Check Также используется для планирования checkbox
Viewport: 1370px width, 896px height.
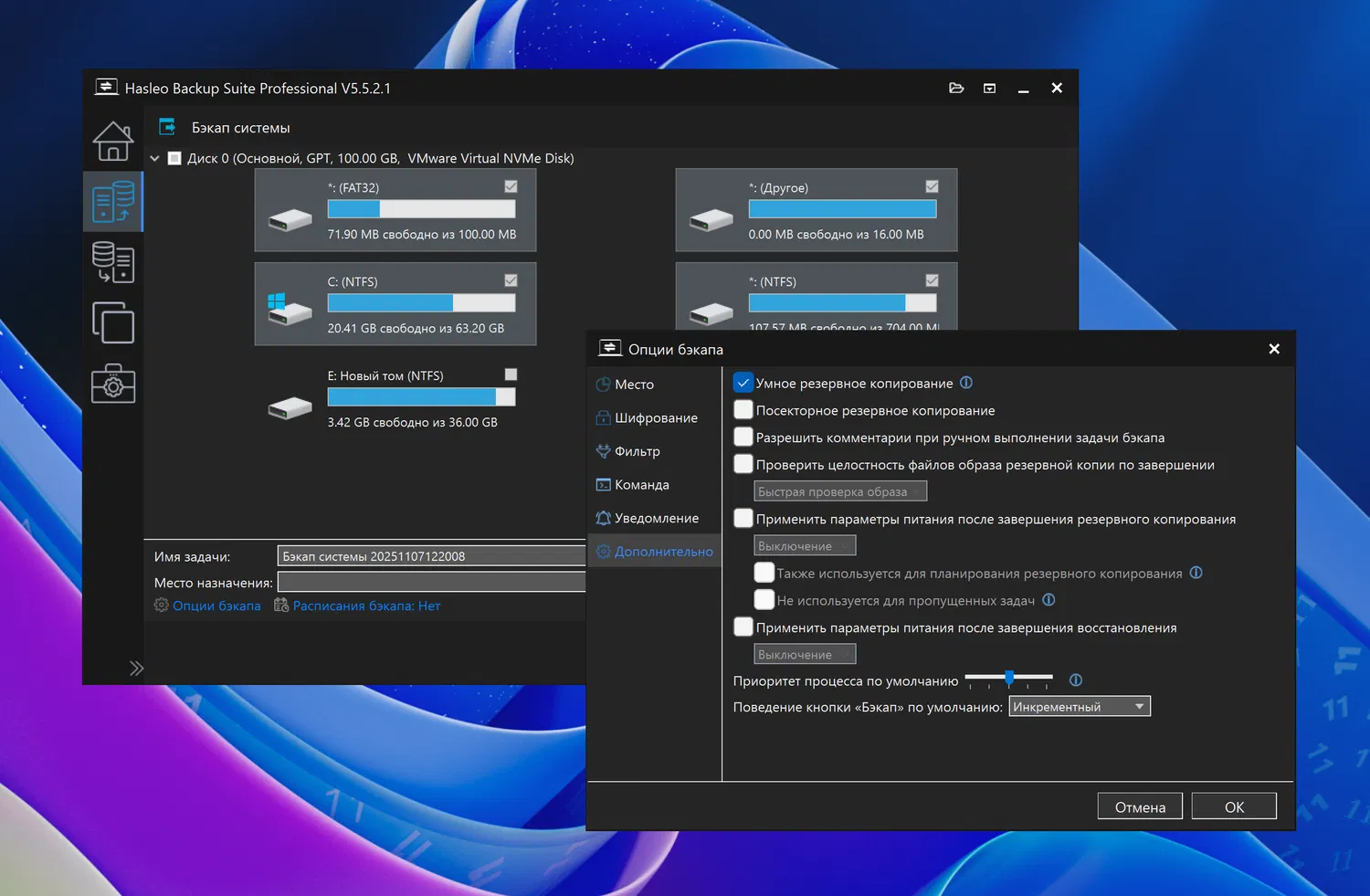pyautogui.click(x=764, y=573)
